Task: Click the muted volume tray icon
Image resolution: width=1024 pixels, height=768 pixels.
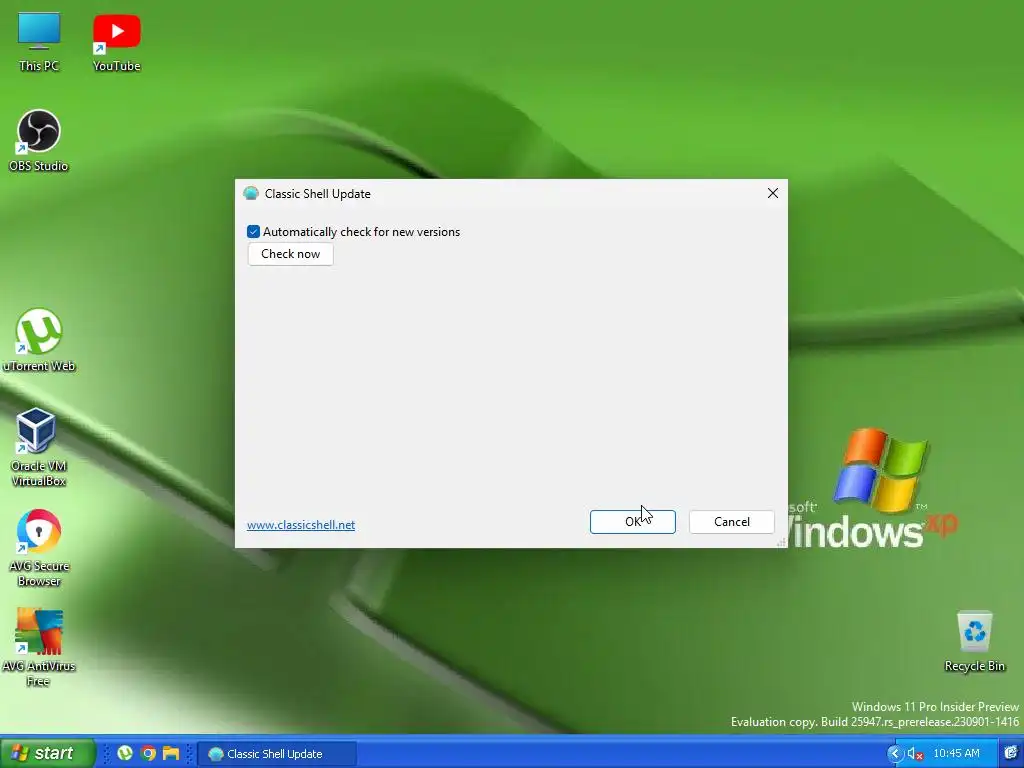Action: coord(916,754)
